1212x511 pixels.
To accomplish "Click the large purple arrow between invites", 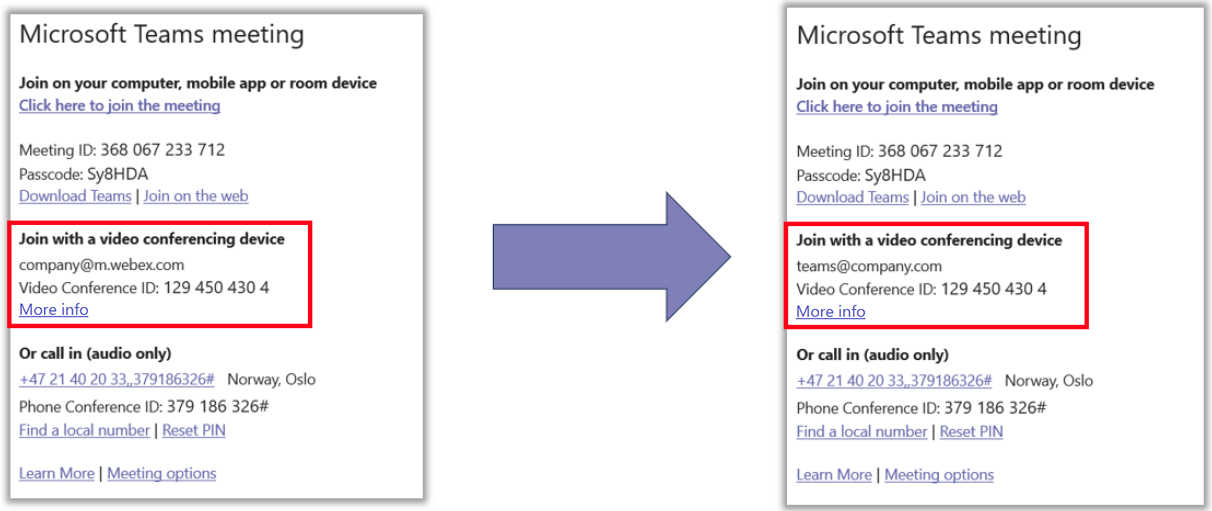I will 610,256.
